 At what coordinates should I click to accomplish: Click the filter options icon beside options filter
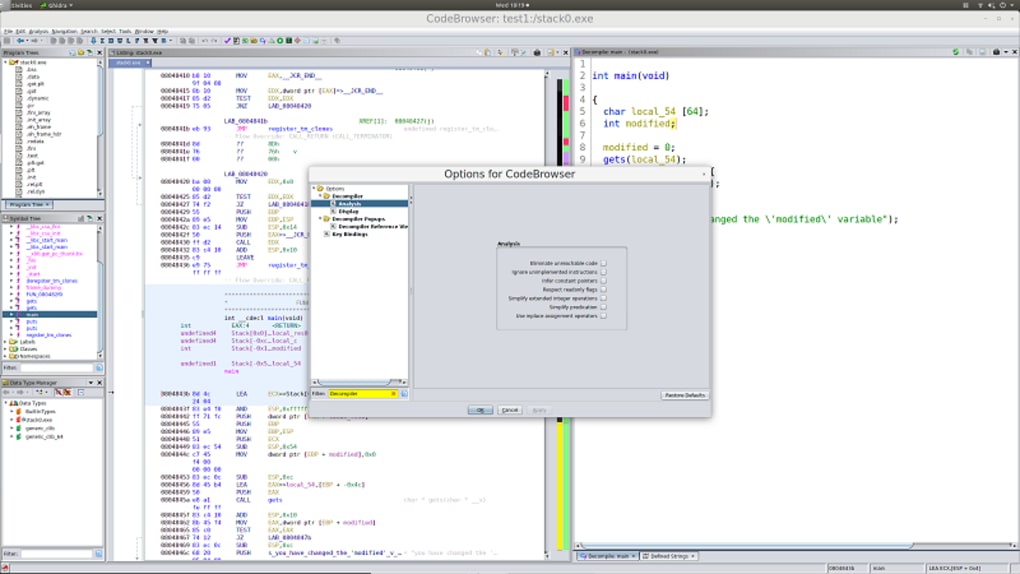coord(404,394)
